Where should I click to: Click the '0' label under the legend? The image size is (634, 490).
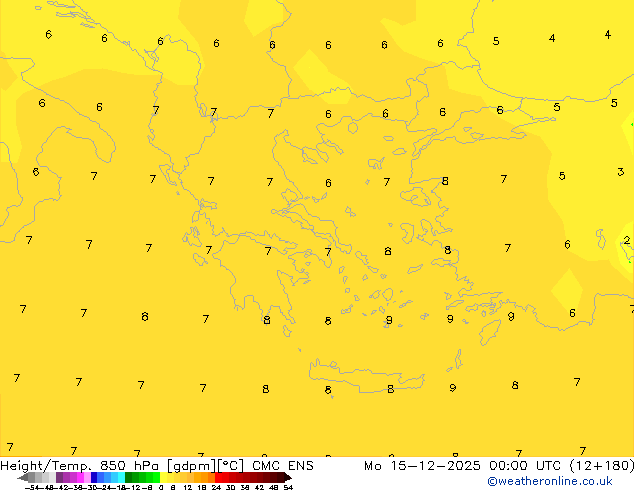coord(161,487)
